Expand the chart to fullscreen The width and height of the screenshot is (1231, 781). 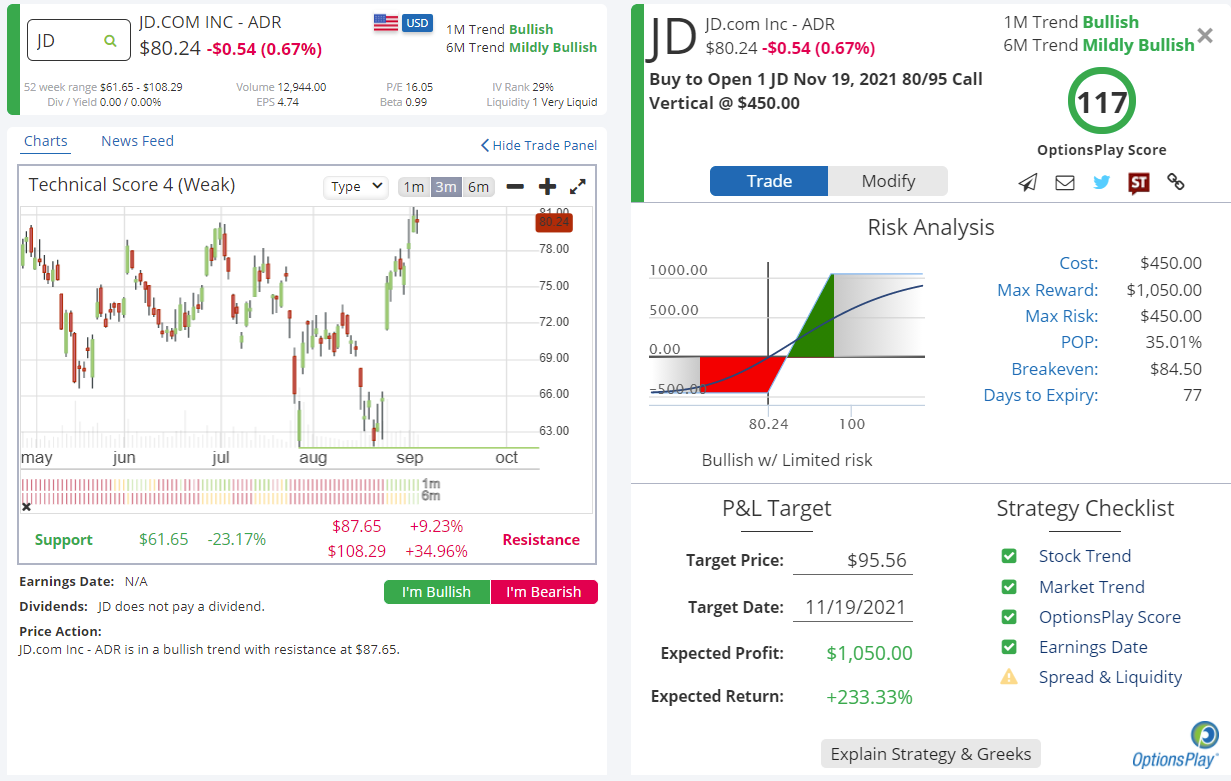(x=578, y=186)
